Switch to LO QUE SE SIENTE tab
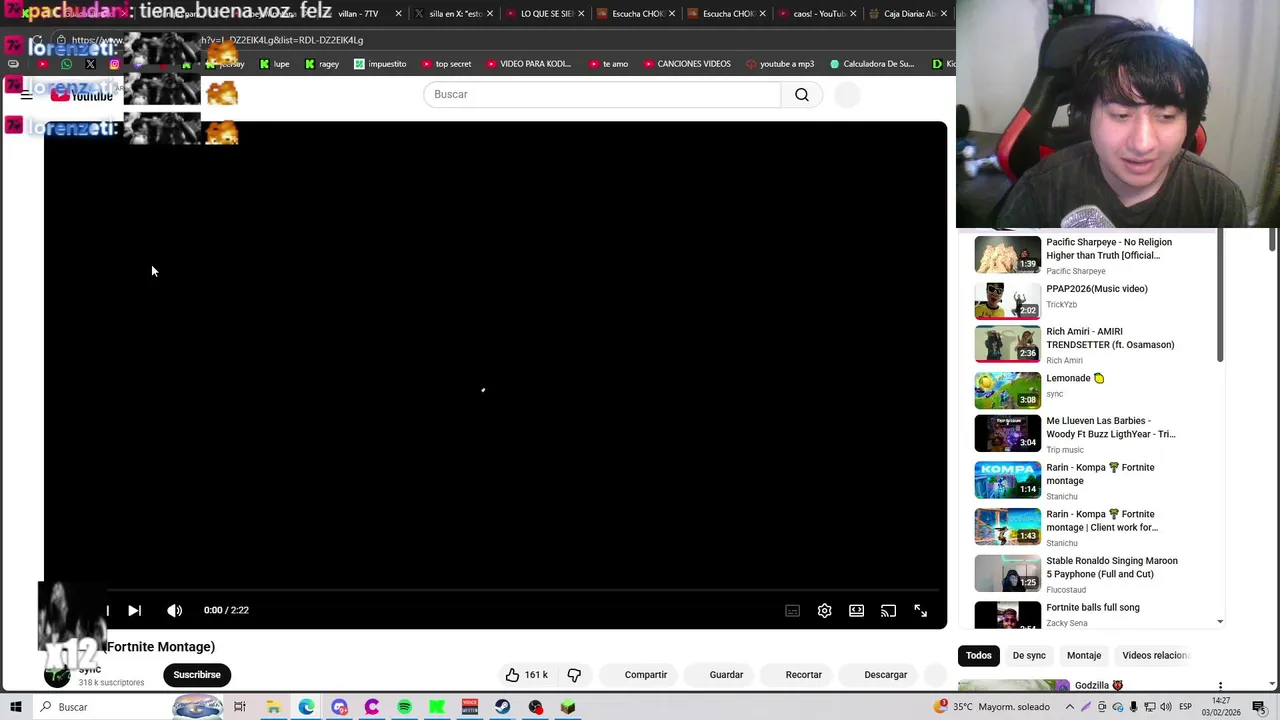Viewport: 1280px width, 720px height. 547,14
